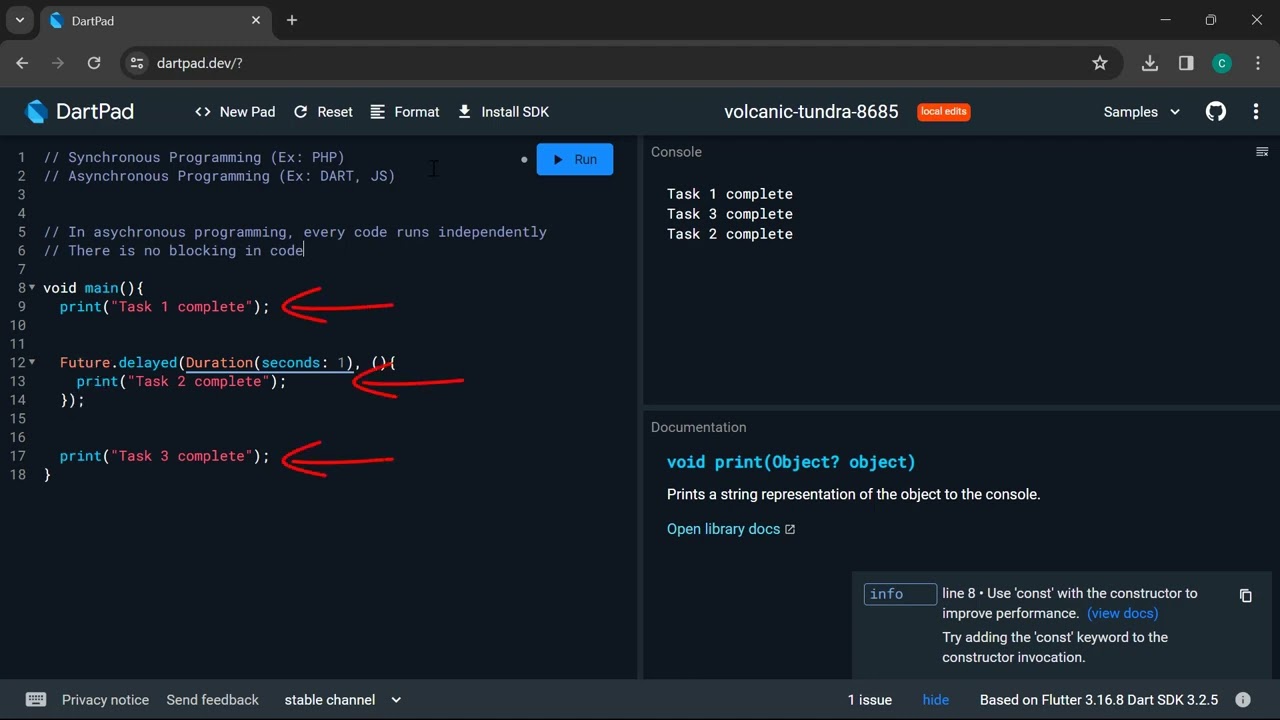Show keyboard shortcuts icon
The width and height of the screenshot is (1280, 720).
[x=36, y=700]
